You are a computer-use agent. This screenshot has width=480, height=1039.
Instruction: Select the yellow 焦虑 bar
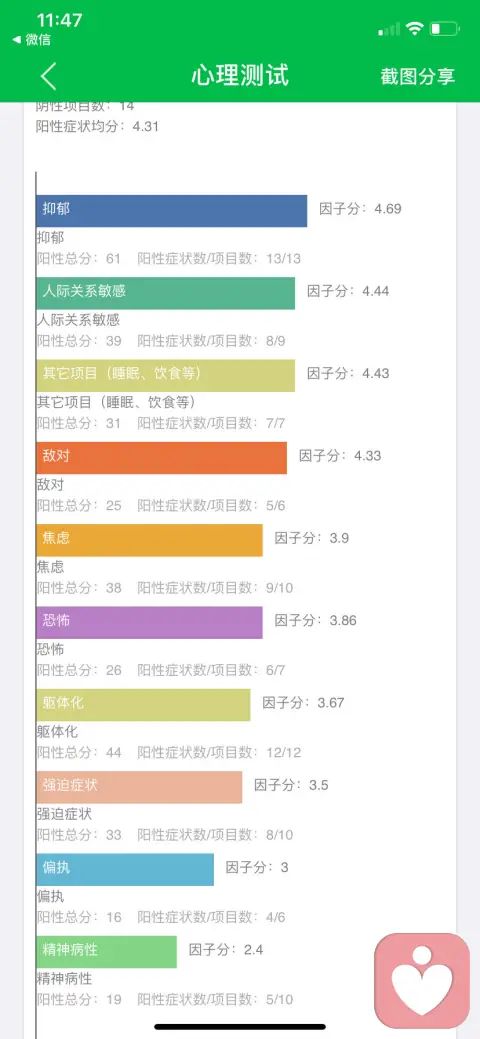149,540
